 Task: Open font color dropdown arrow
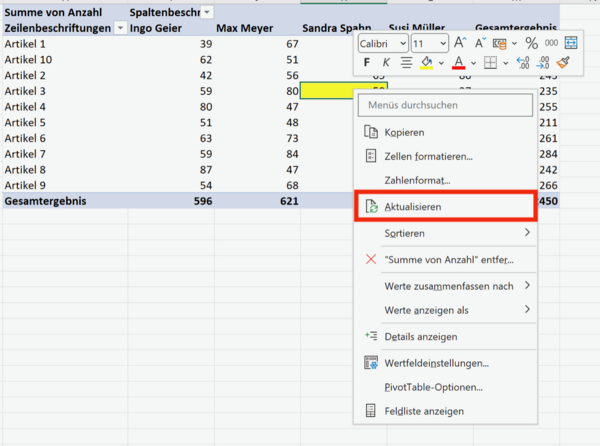point(473,63)
